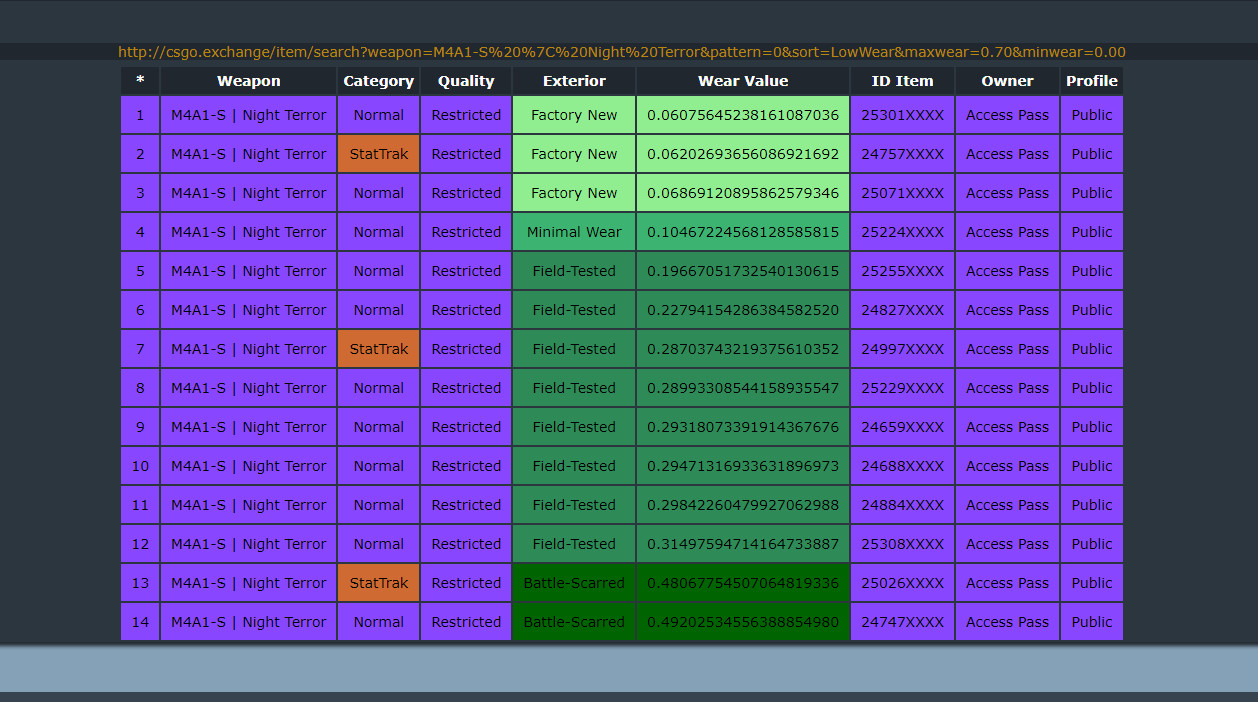
Task: Click Battle-Scarred exterior in row 13
Action: (x=574, y=583)
